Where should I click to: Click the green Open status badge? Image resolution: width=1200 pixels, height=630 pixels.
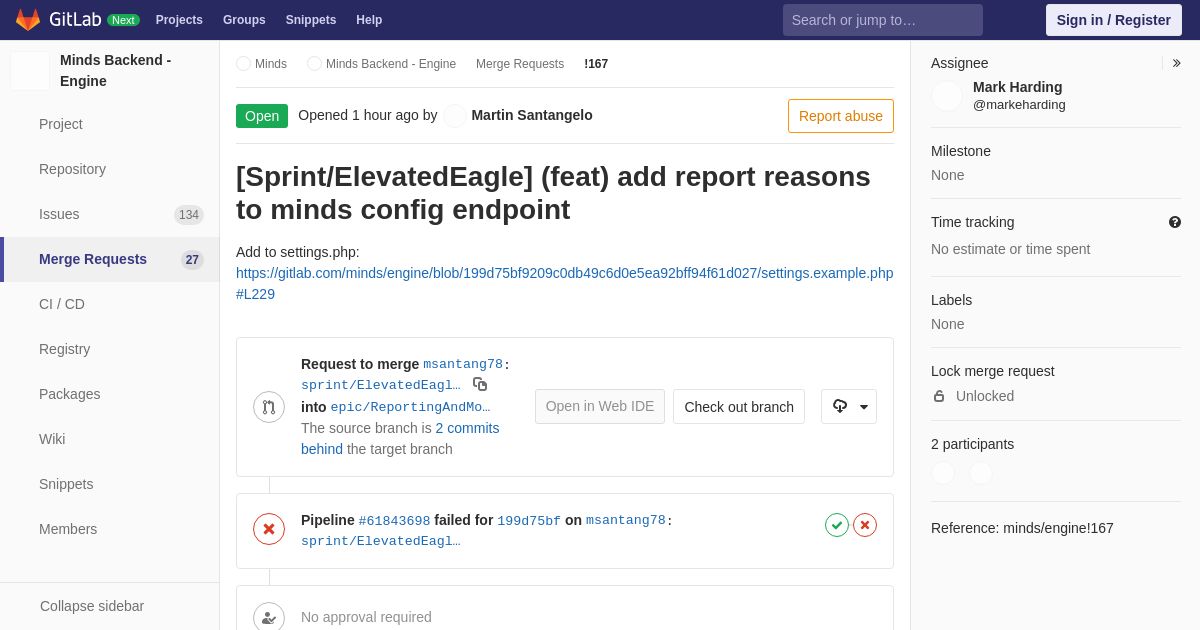[x=262, y=116]
